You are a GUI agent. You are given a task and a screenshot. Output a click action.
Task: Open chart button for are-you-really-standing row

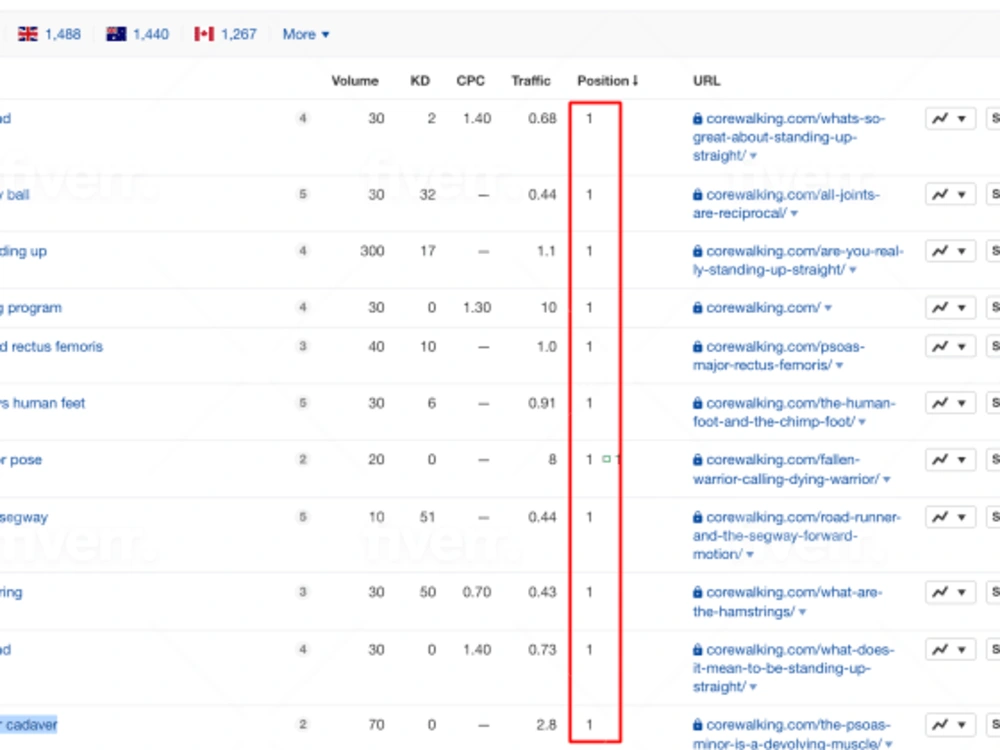pyautogui.click(x=950, y=251)
